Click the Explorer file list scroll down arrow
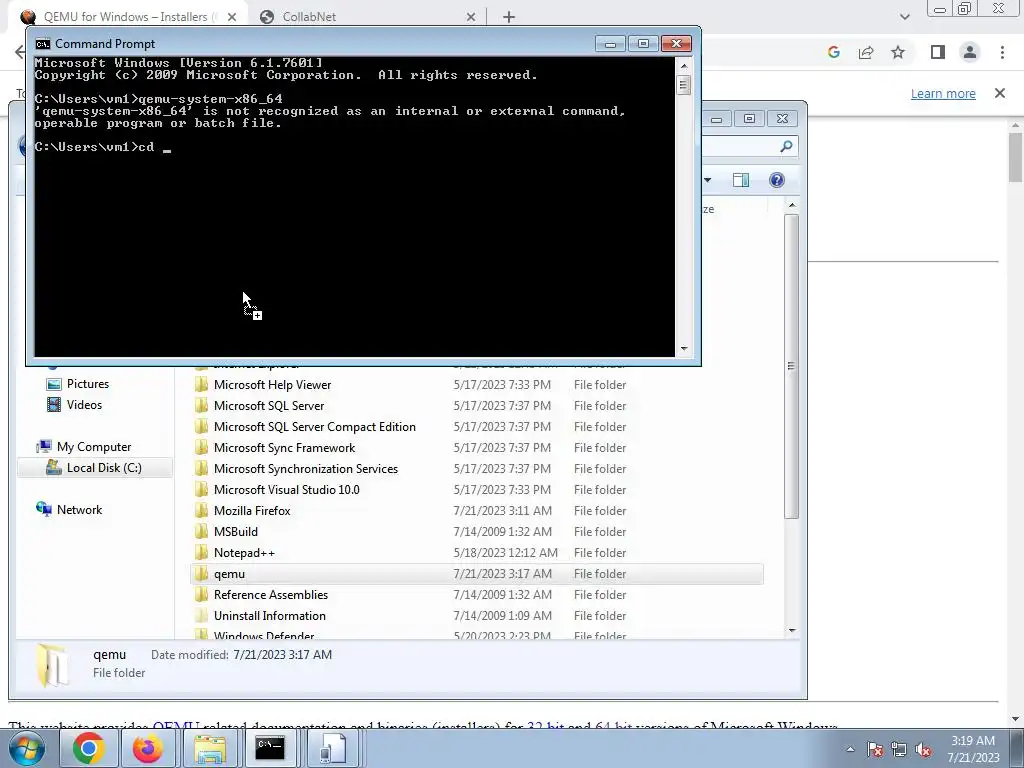The height and width of the screenshot is (768, 1024). [792, 630]
